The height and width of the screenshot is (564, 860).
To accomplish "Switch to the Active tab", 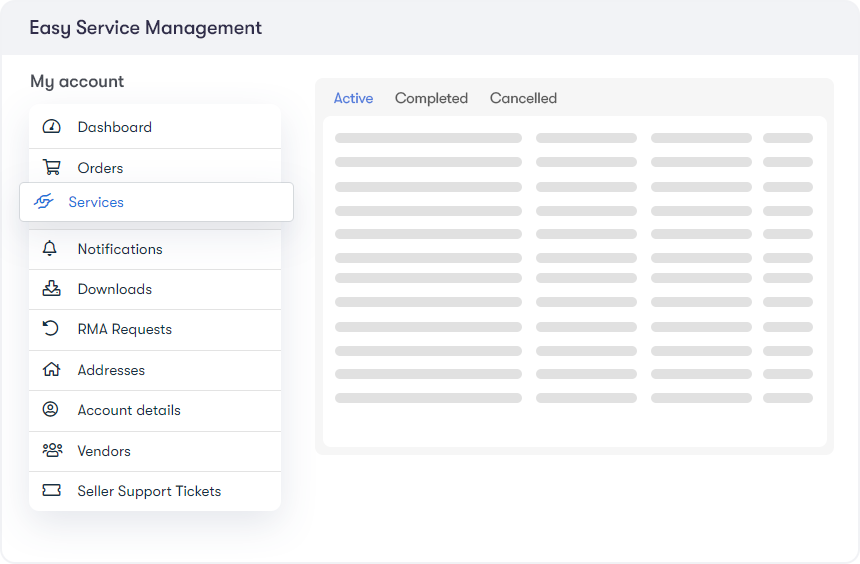I will point(353,98).
